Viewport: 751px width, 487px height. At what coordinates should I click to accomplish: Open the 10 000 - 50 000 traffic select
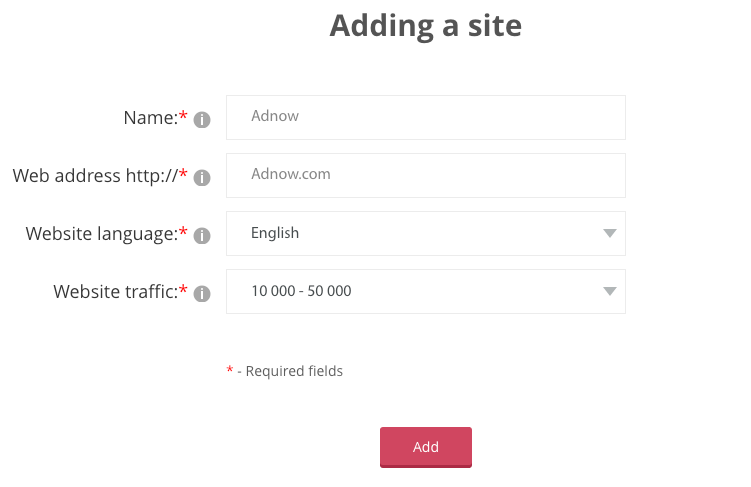coord(426,291)
